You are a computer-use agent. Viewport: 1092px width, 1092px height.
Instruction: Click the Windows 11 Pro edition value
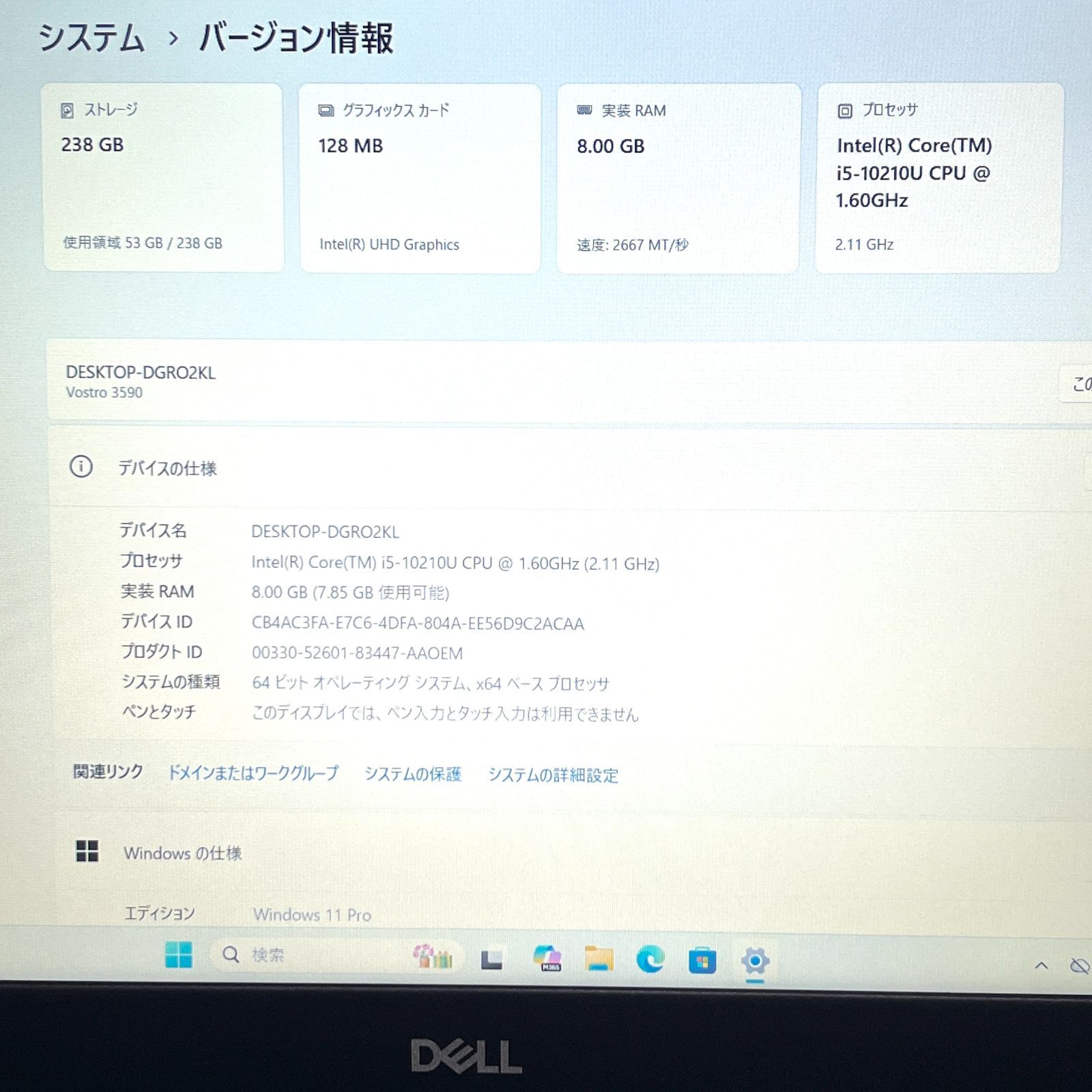click(313, 915)
